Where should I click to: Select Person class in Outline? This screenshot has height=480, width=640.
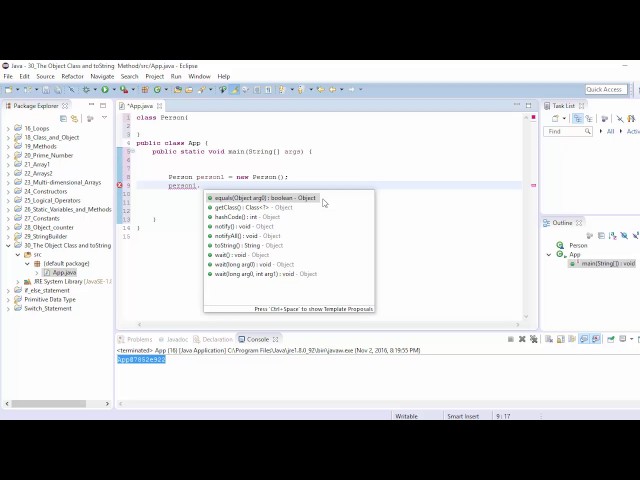click(578, 245)
